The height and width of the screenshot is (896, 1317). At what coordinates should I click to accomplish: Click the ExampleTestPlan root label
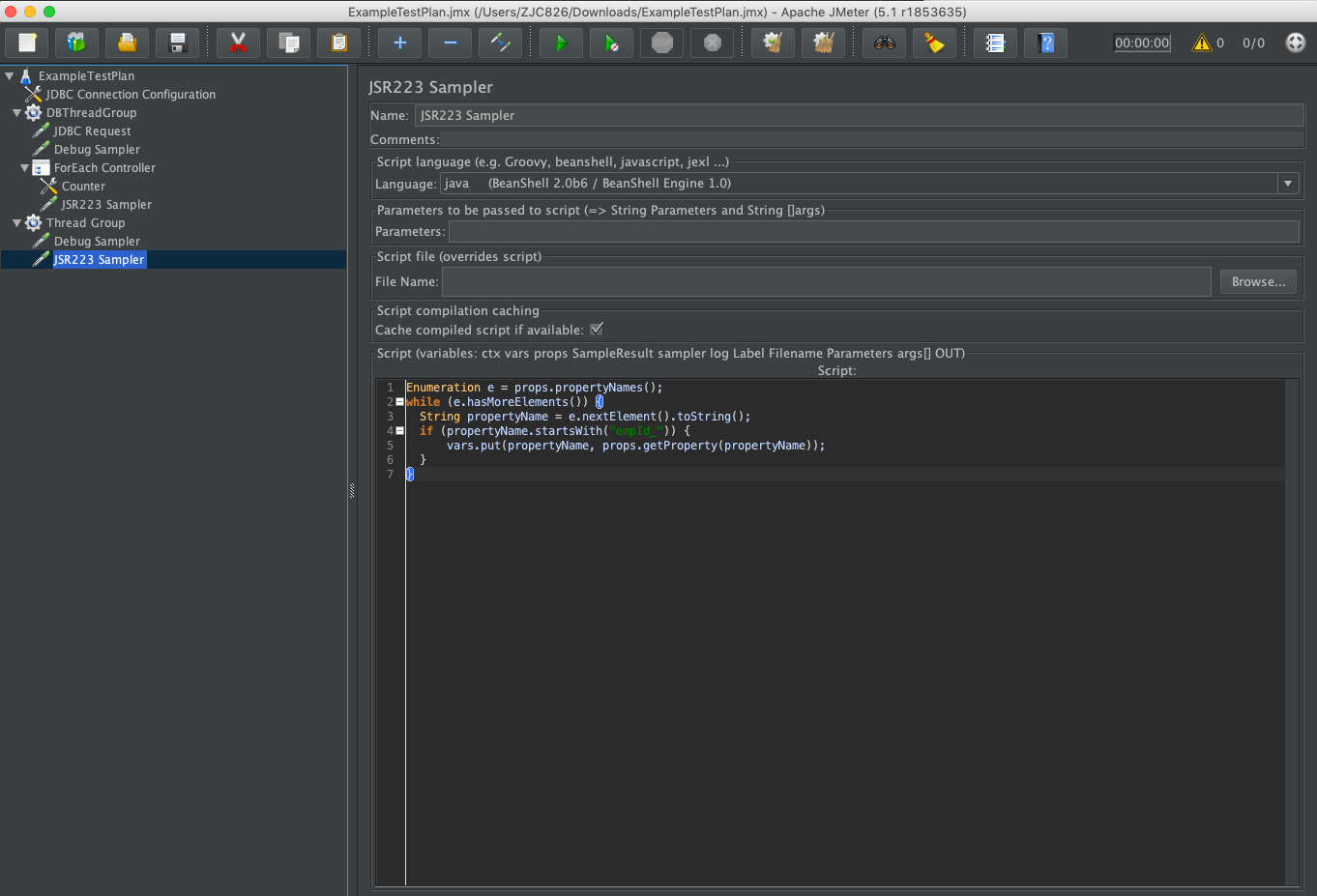(86, 75)
